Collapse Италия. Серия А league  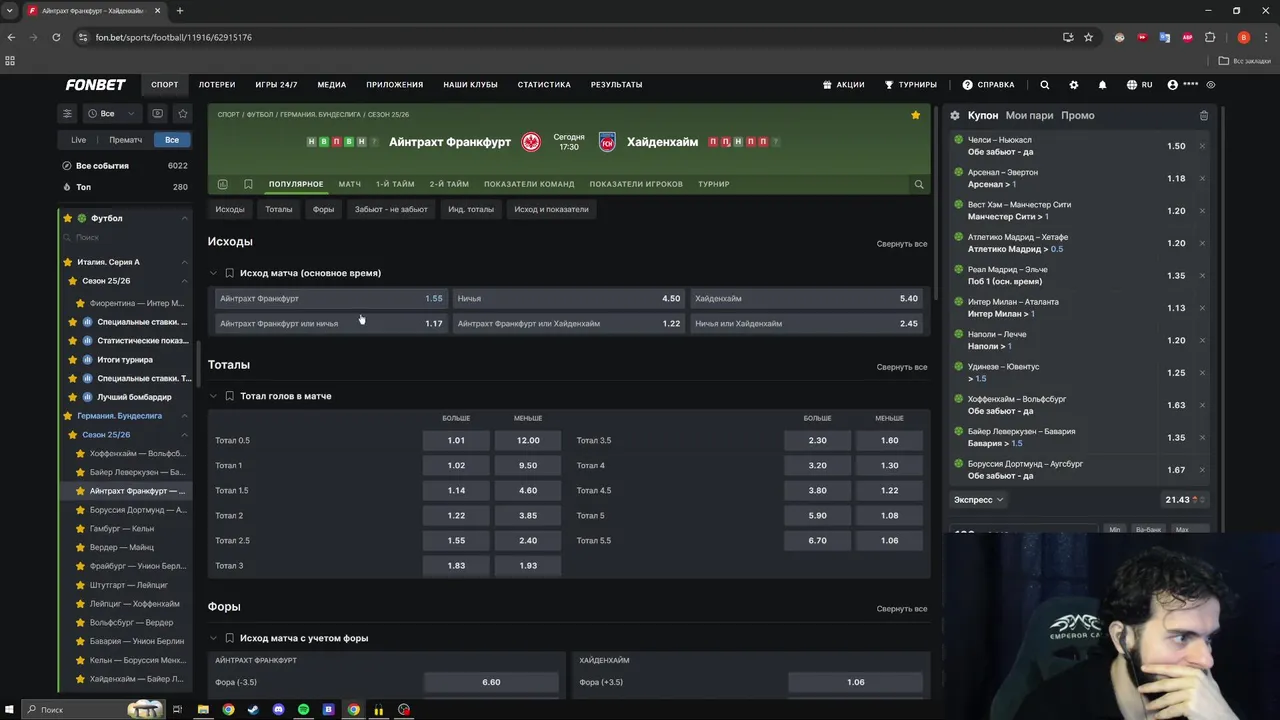pyautogui.click(x=184, y=262)
